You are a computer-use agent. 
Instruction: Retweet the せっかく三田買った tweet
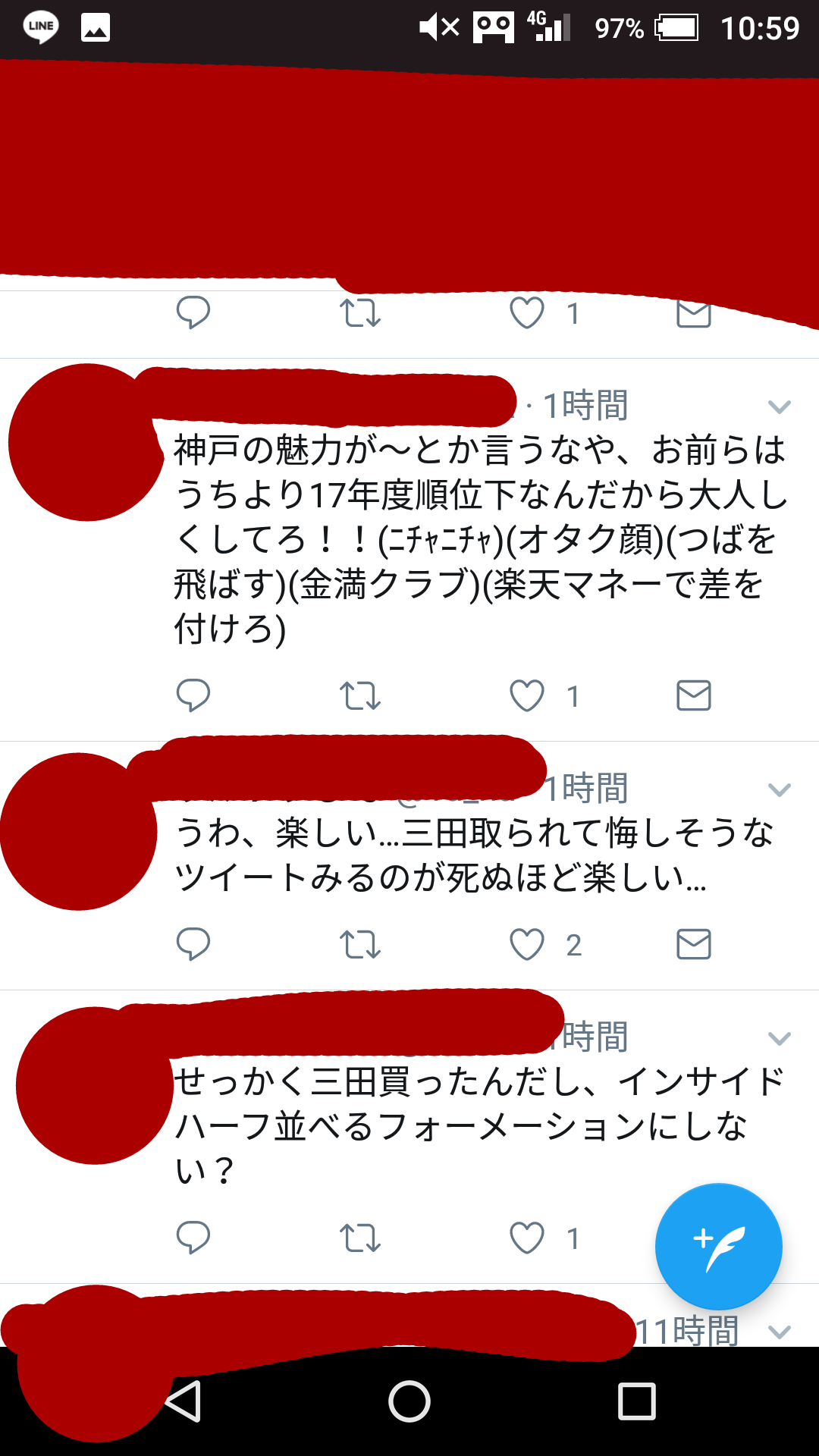pyautogui.click(x=359, y=1238)
